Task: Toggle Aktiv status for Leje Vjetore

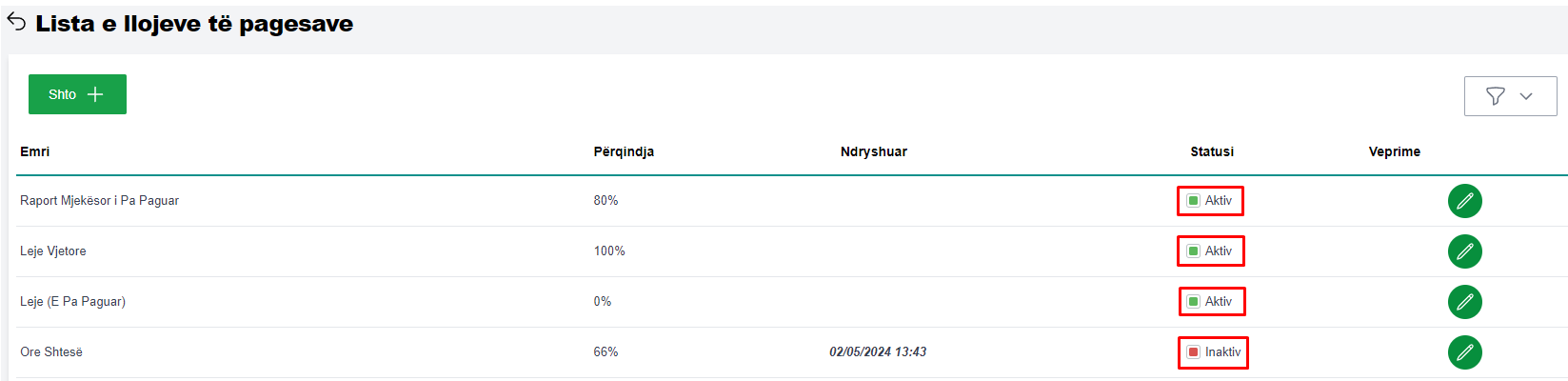Action: tap(1194, 251)
